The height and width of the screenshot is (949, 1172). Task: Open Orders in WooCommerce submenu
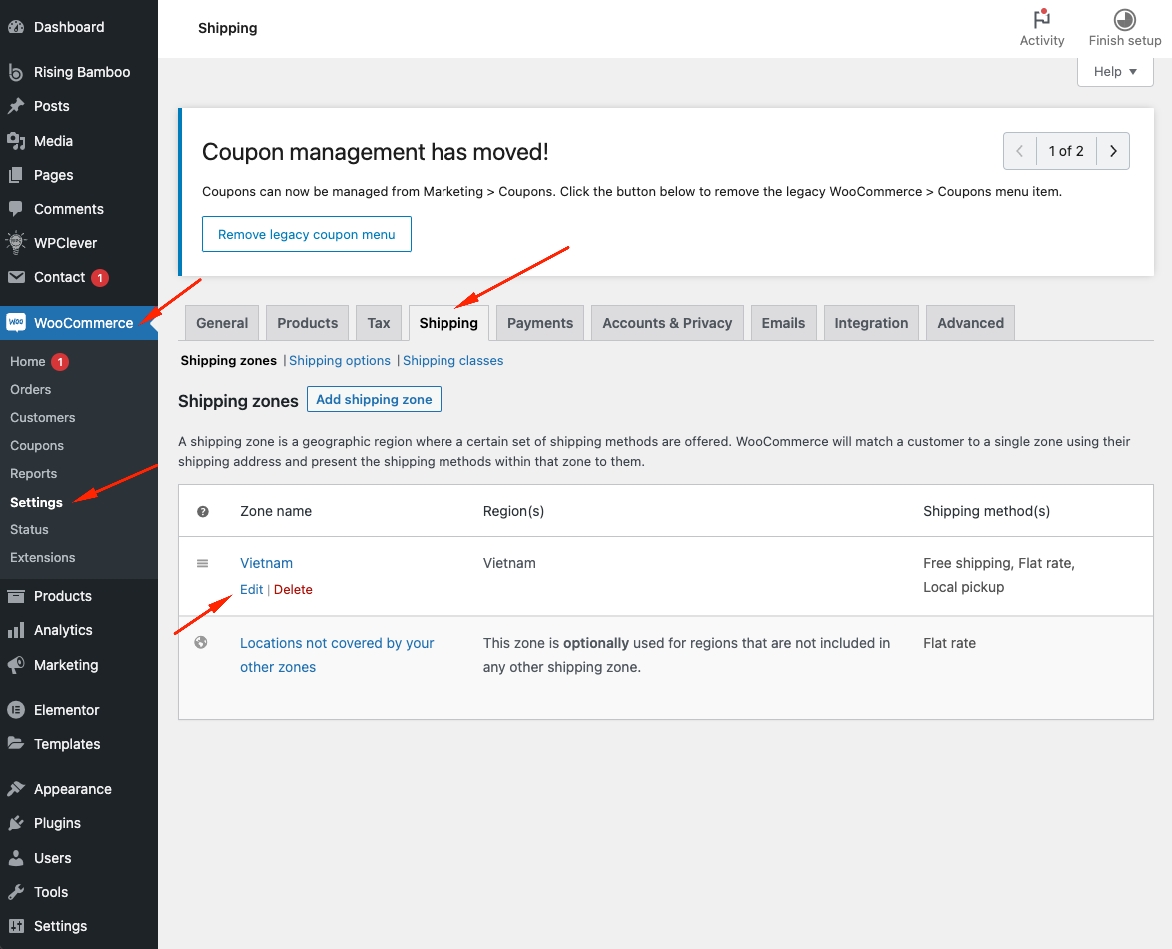(30, 389)
